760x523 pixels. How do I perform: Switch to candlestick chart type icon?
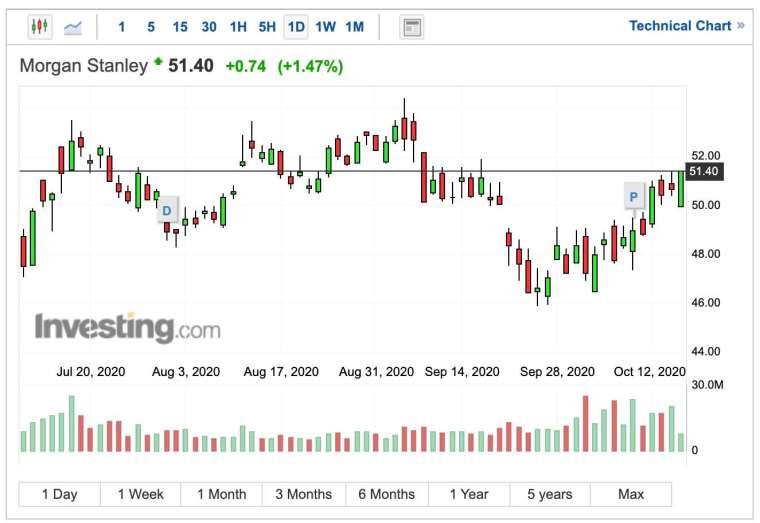(x=40, y=26)
